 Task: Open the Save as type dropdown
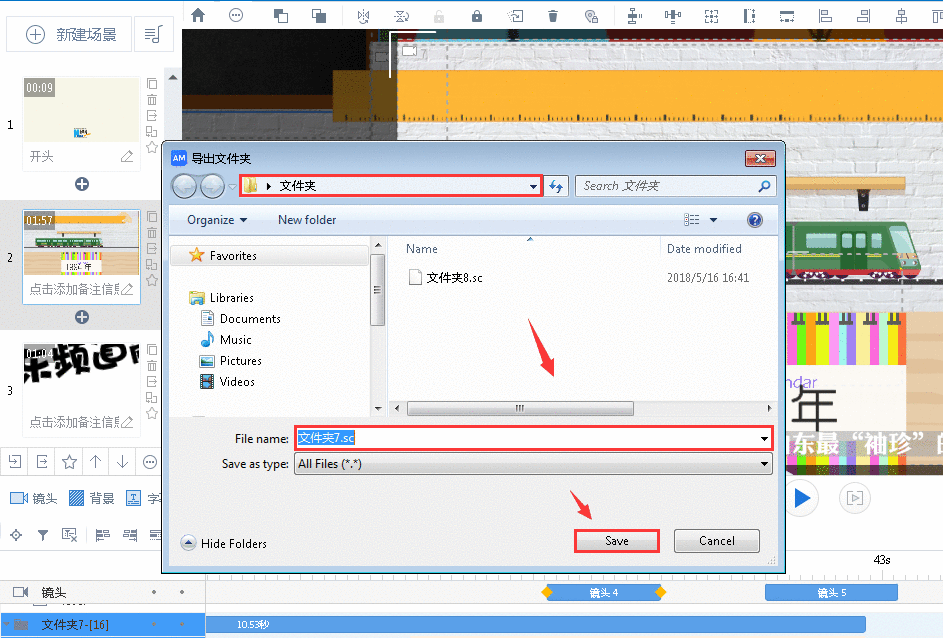point(533,464)
